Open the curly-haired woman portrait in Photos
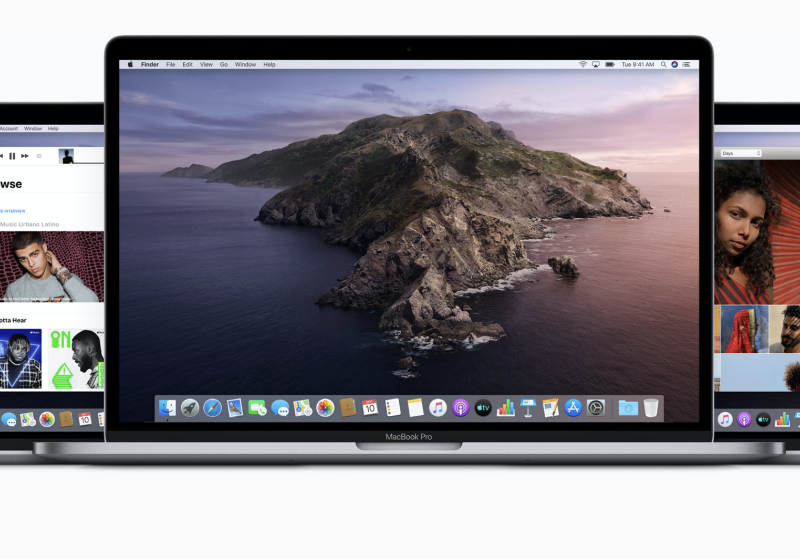The width and height of the screenshot is (800, 560). (757, 232)
